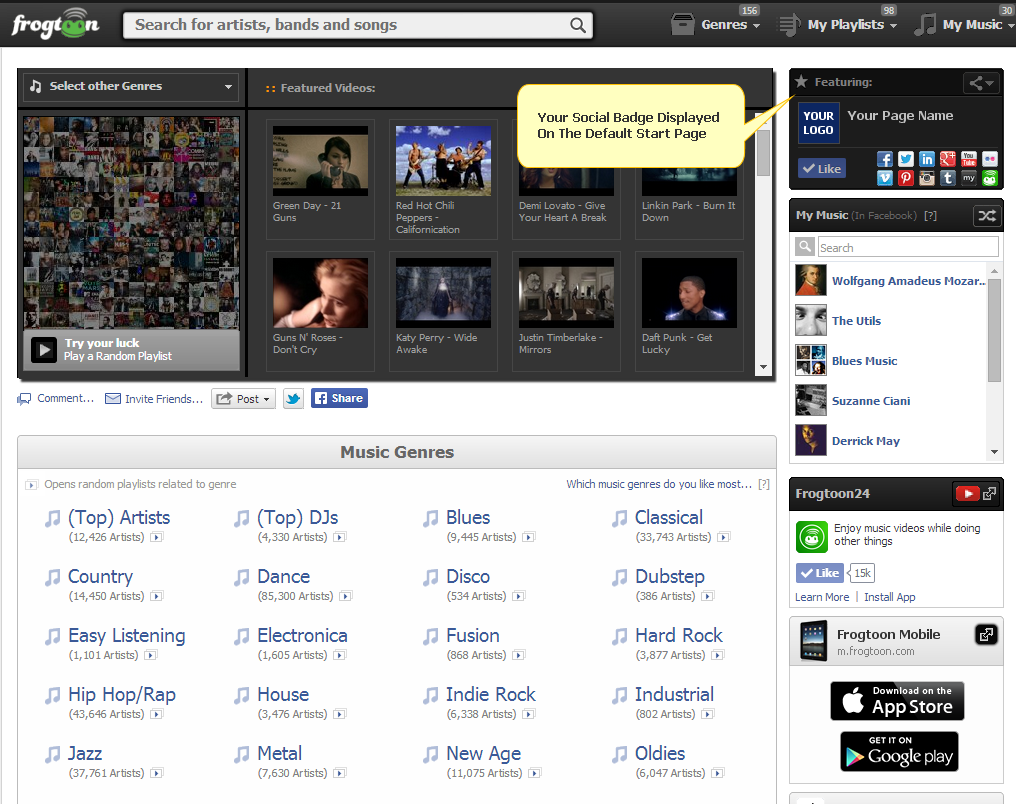
Task: Expand the Select other Genres dropdown
Action: 131,87
